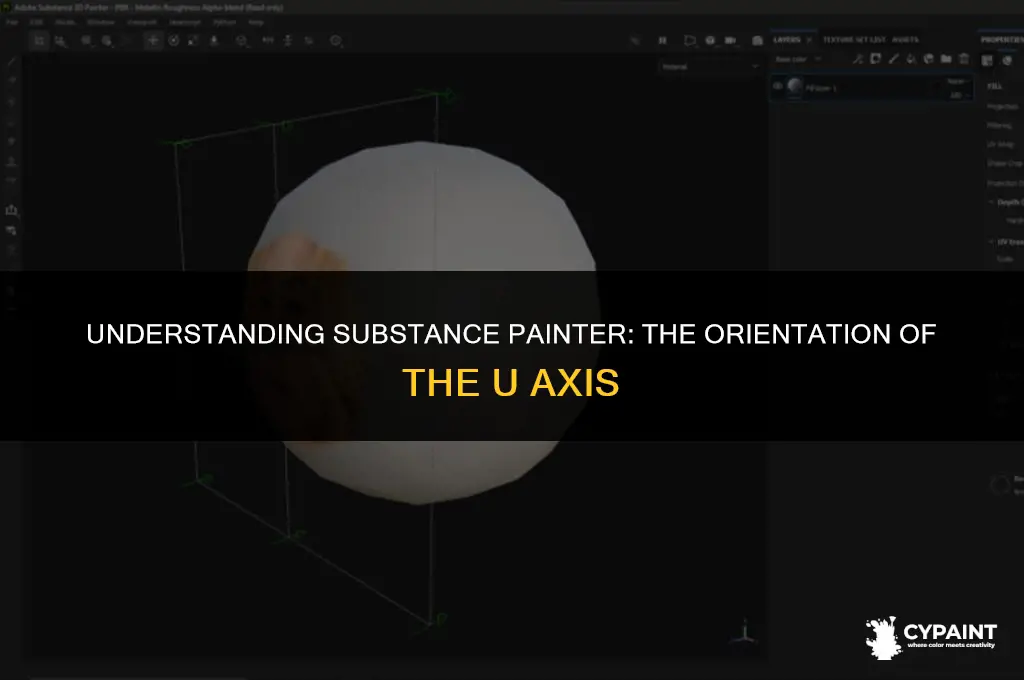Viewport: 1024px width, 680px height.
Task: Open the Help menu
Action: (x=256, y=22)
